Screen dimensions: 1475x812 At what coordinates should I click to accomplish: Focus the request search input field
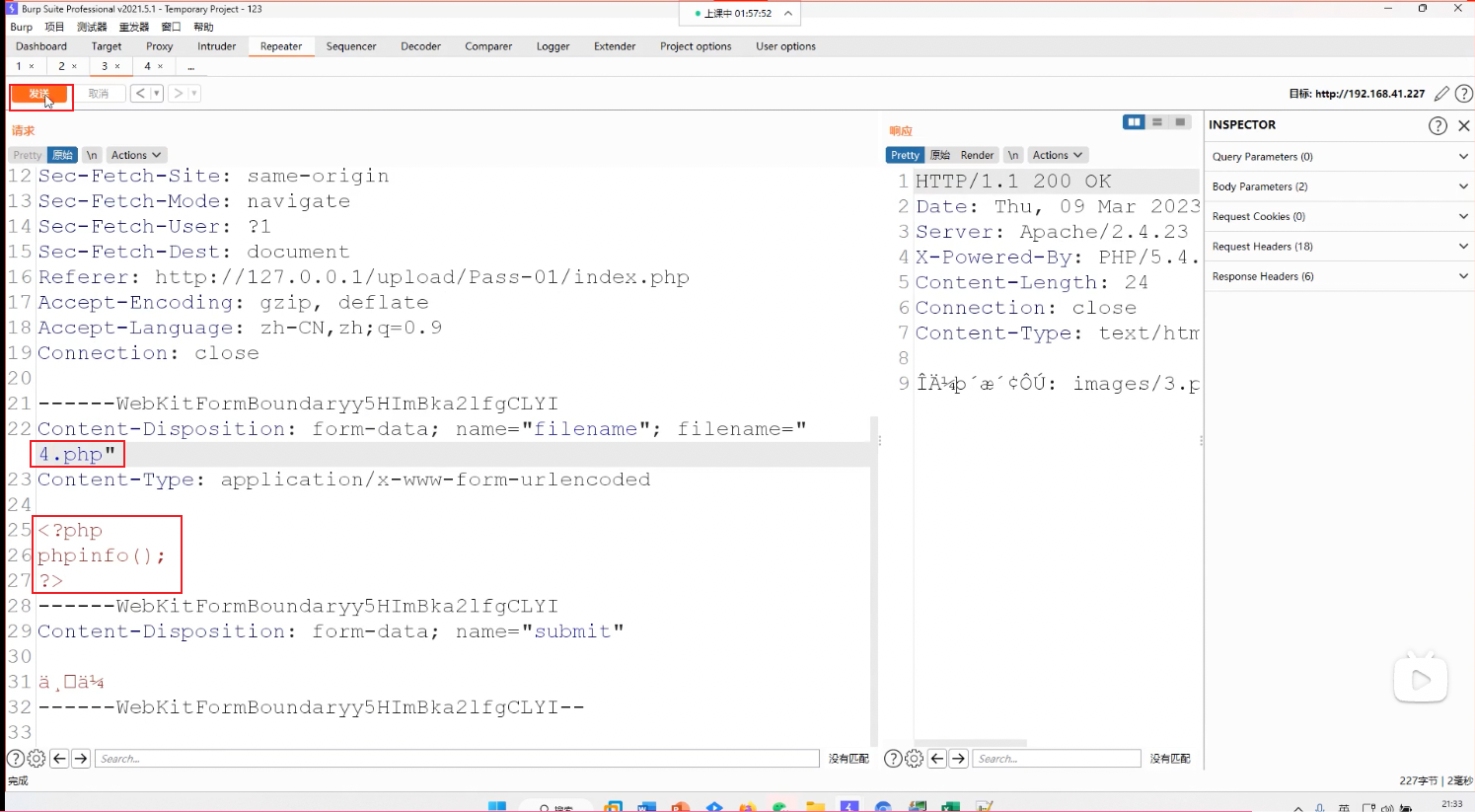pos(457,759)
